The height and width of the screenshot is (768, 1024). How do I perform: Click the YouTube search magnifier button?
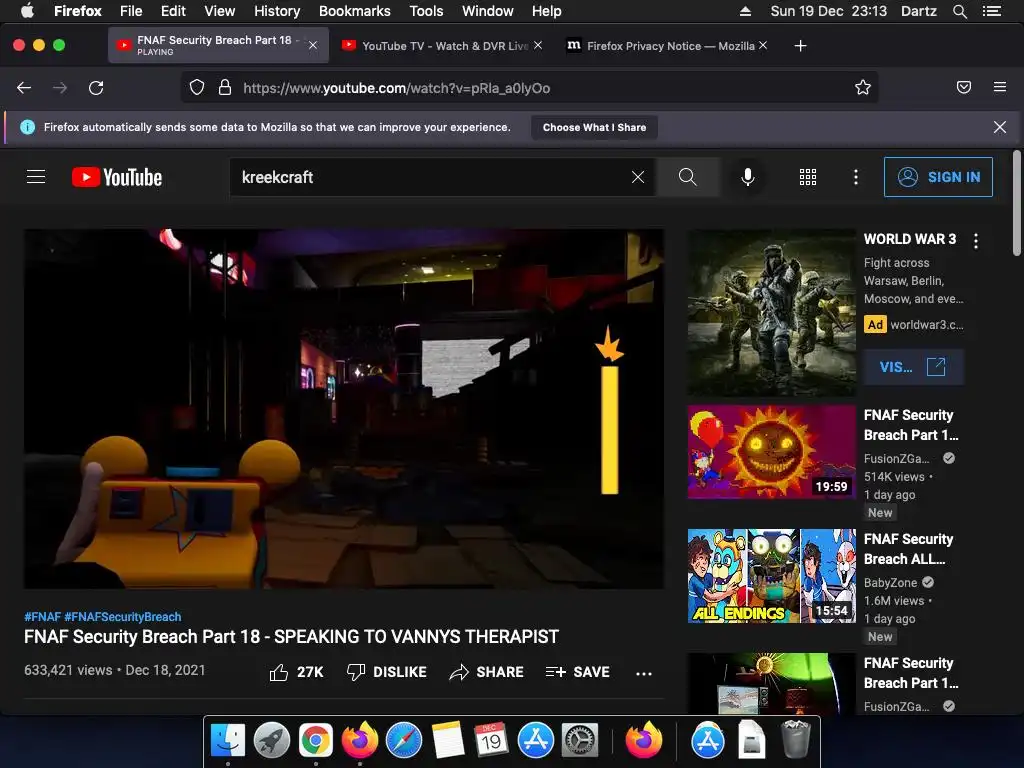coord(688,177)
